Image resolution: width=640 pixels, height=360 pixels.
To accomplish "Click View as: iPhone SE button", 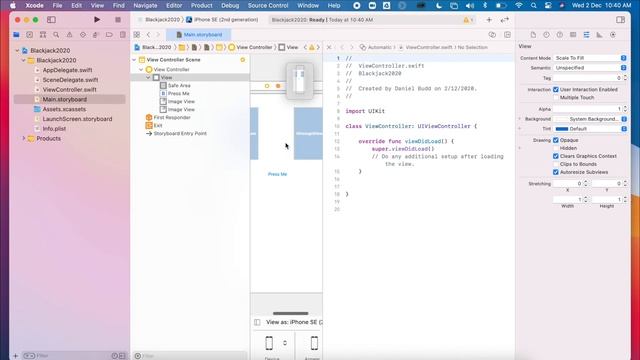I will coord(294,322).
